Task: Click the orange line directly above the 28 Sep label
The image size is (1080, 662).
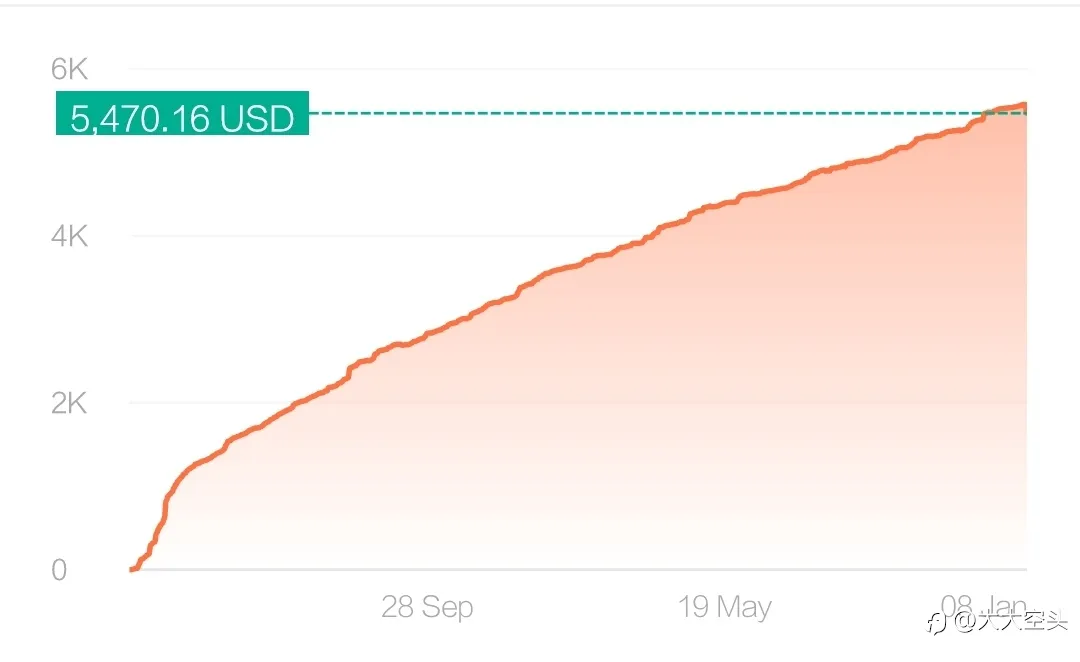Action: (427, 335)
